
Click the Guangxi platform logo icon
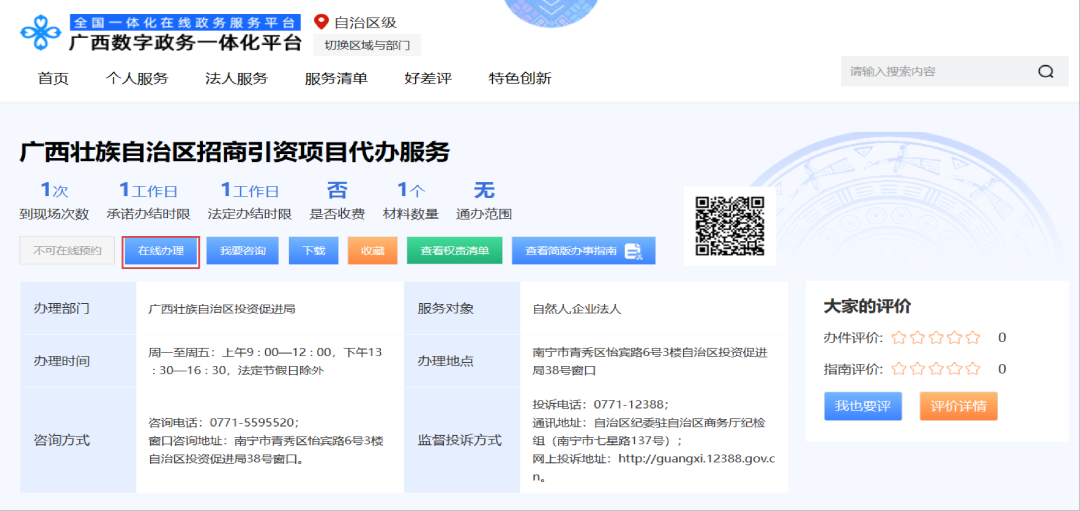[x=41, y=32]
